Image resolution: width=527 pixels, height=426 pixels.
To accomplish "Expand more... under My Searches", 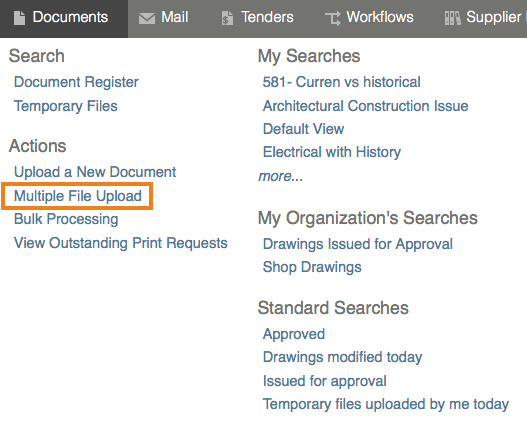I will pyautogui.click(x=281, y=176).
